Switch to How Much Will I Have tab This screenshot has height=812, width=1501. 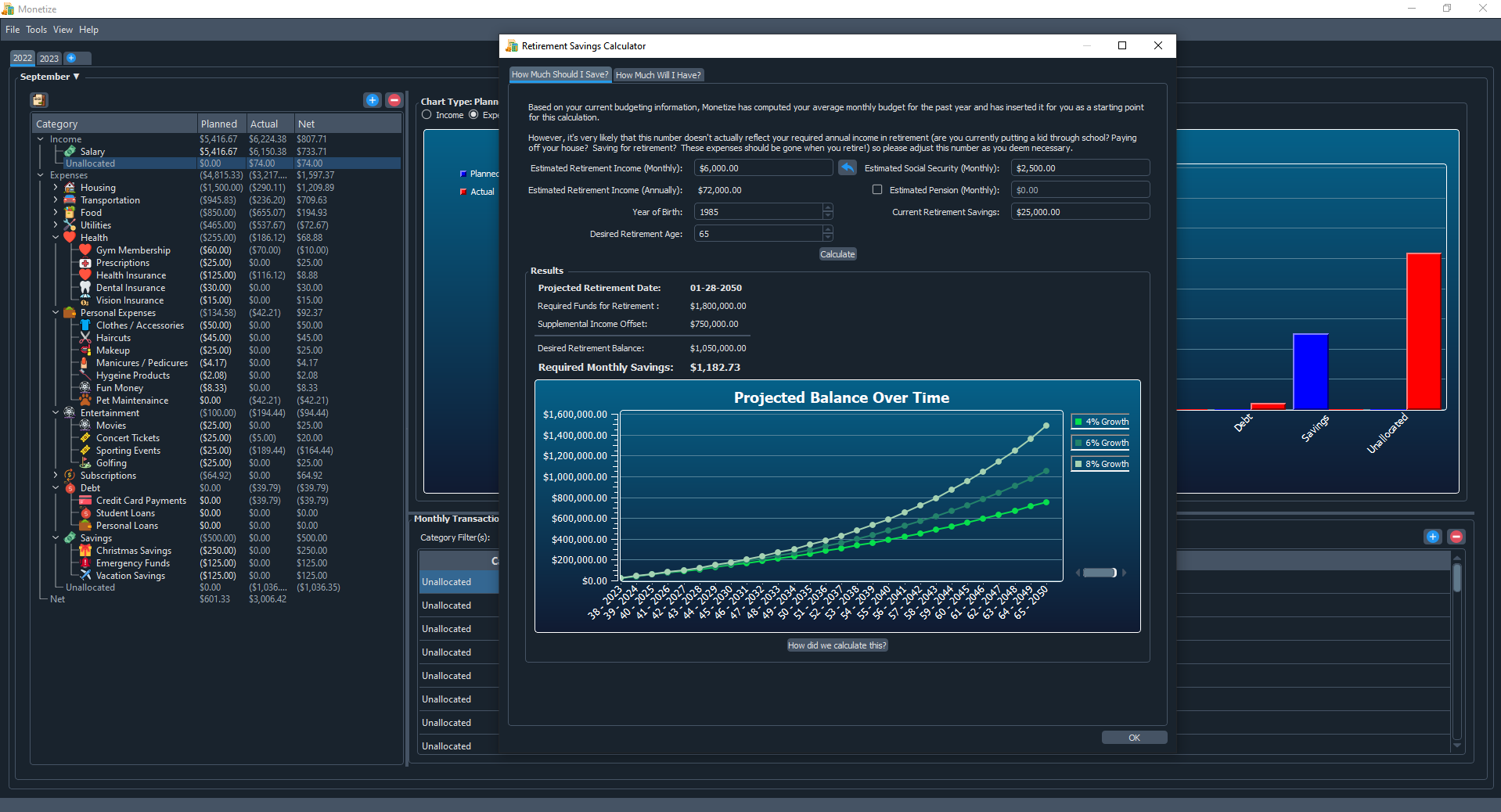pos(658,75)
